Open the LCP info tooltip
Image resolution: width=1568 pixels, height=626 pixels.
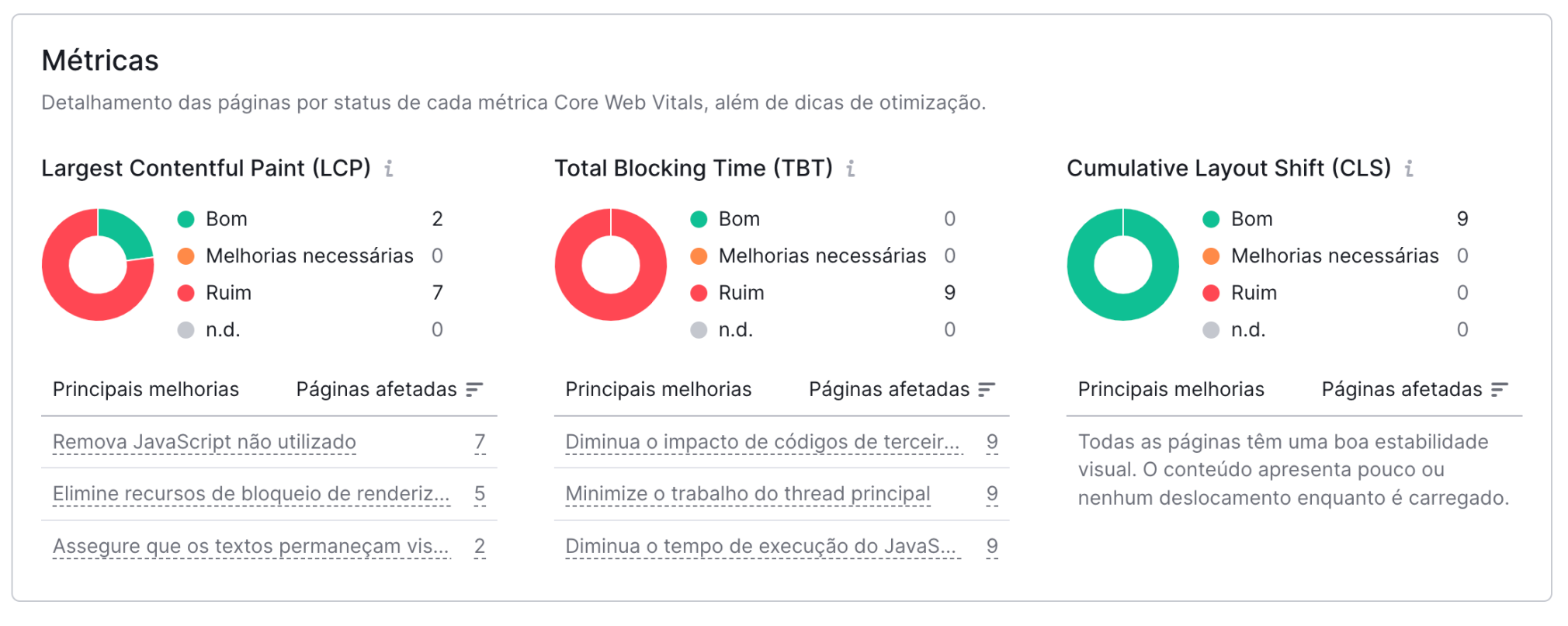coord(390,168)
